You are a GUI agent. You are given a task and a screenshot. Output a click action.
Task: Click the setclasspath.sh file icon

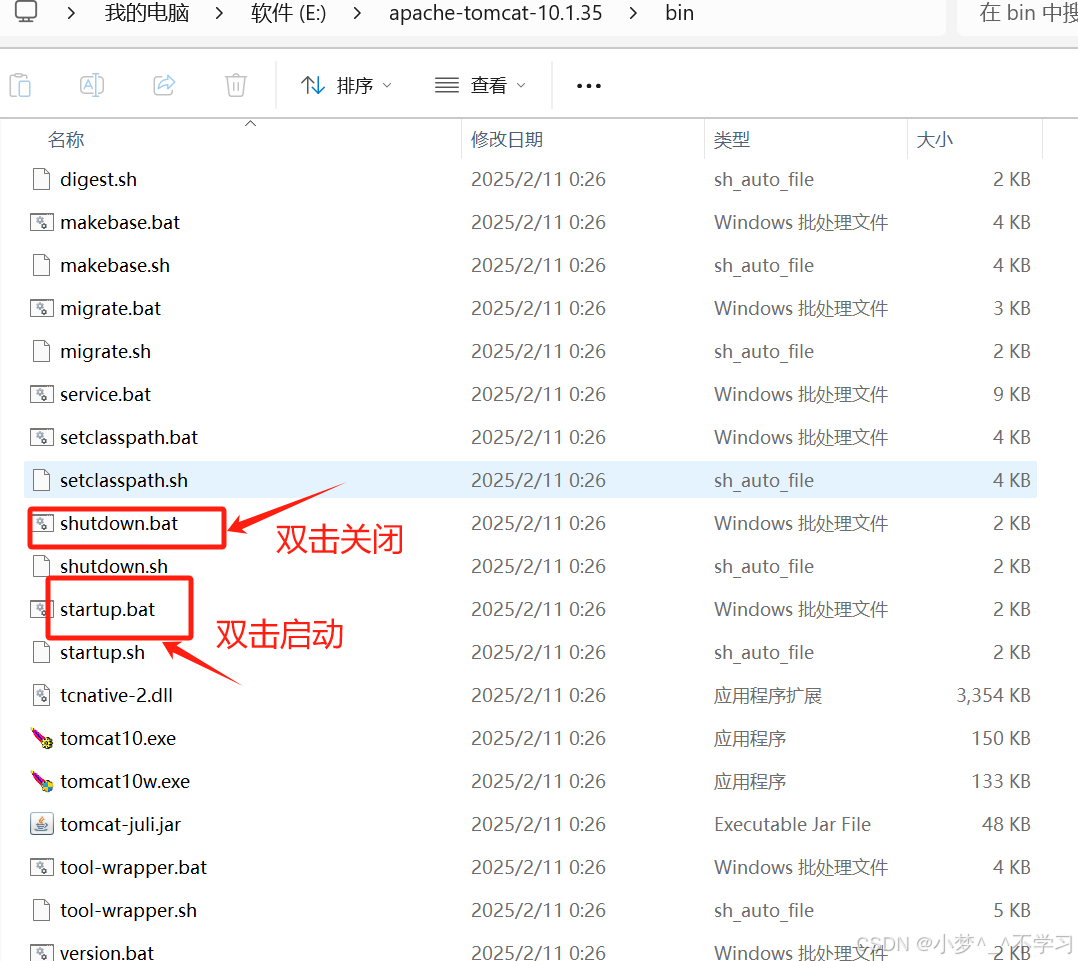(42, 480)
